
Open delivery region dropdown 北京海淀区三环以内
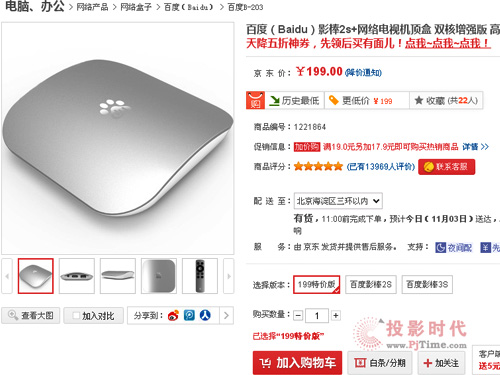pyautogui.click(x=338, y=201)
